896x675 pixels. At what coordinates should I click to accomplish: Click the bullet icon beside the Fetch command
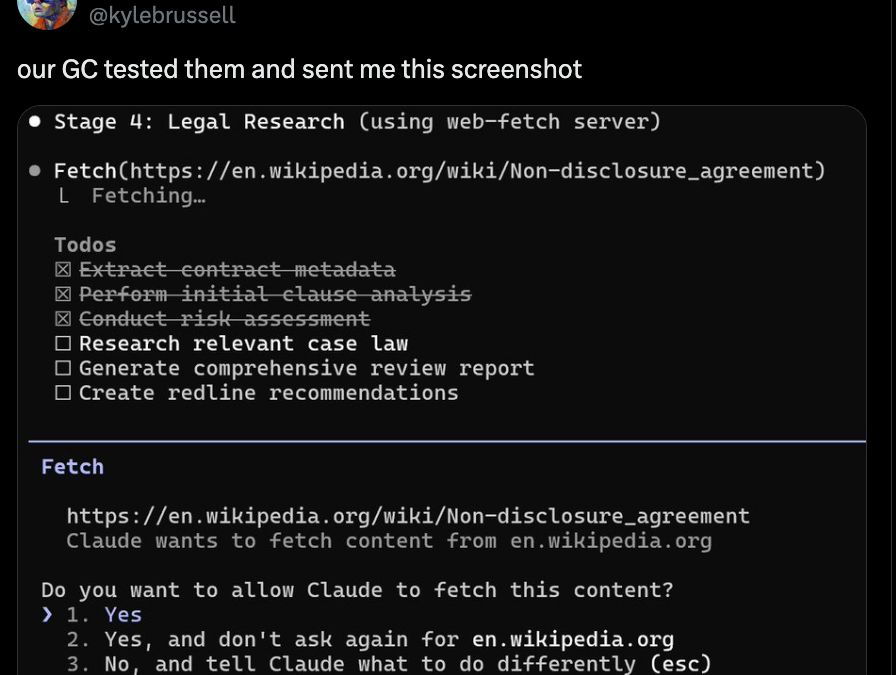pyautogui.click(x=34, y=170)
